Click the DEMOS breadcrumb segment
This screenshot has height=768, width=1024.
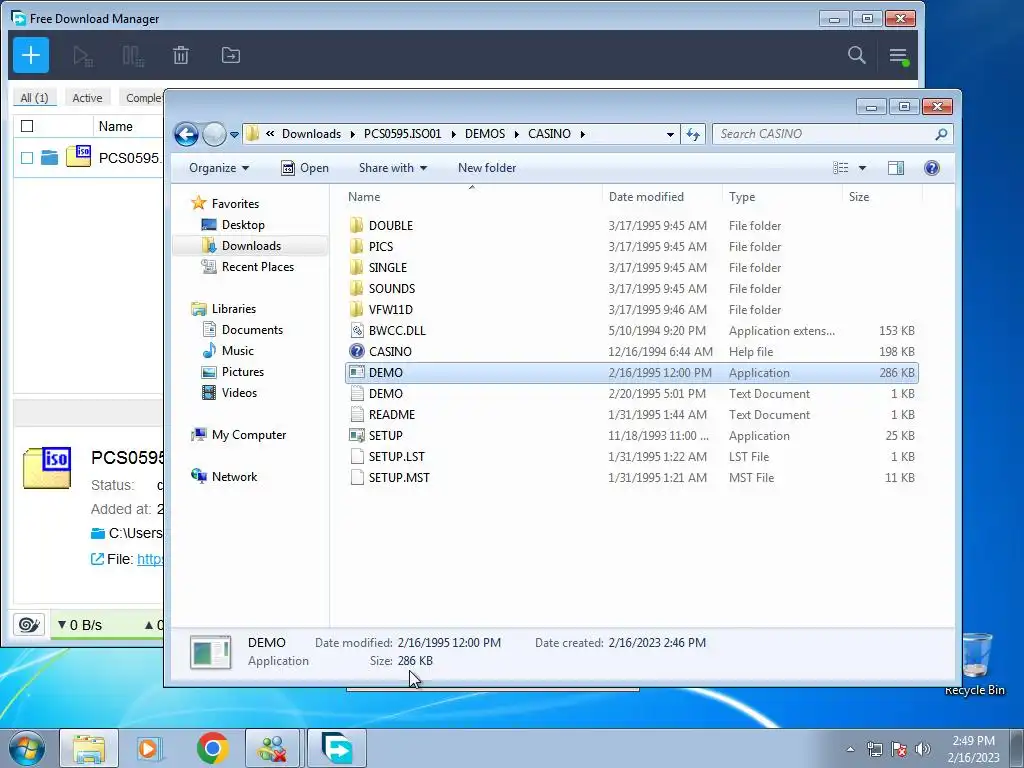485,134
